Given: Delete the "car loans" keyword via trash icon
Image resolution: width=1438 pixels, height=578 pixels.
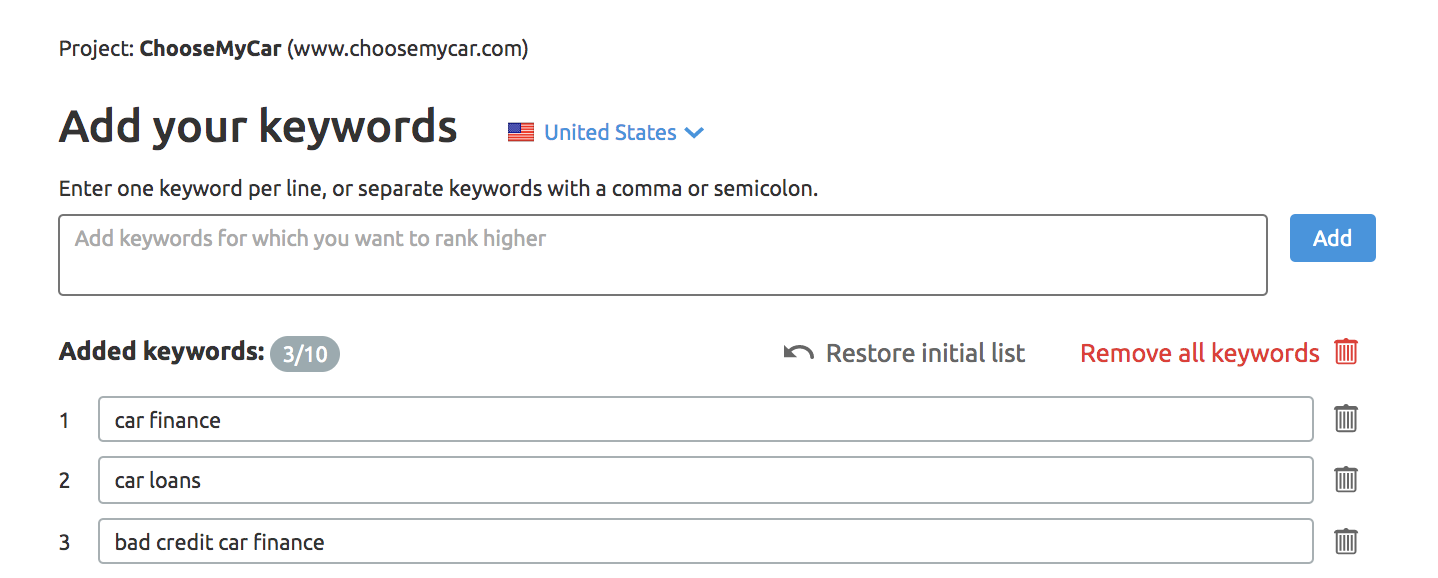Looking at the screenshot, I should pyautogui.click(x=1345, y=480).
